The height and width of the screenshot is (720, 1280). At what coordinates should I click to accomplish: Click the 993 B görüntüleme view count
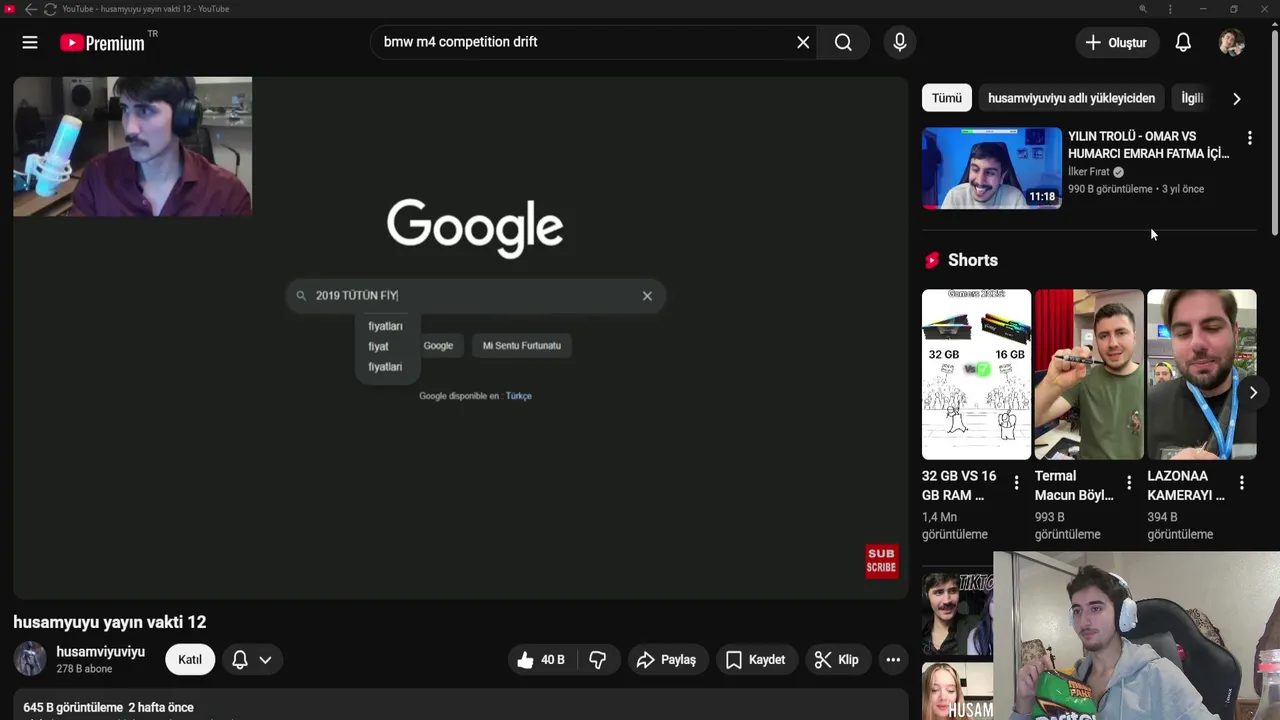(1067, 525)
